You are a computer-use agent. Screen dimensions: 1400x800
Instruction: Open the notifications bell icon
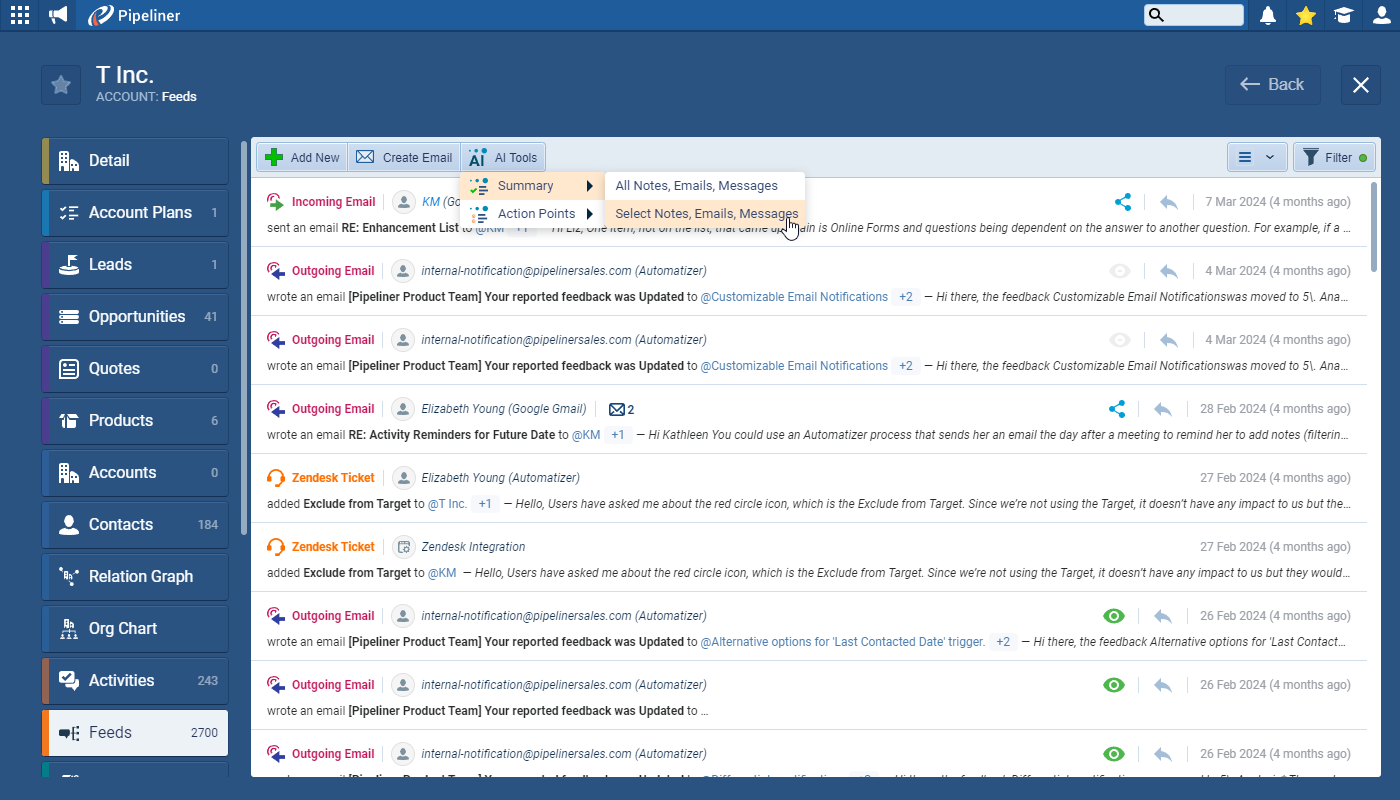[1268, 15]
